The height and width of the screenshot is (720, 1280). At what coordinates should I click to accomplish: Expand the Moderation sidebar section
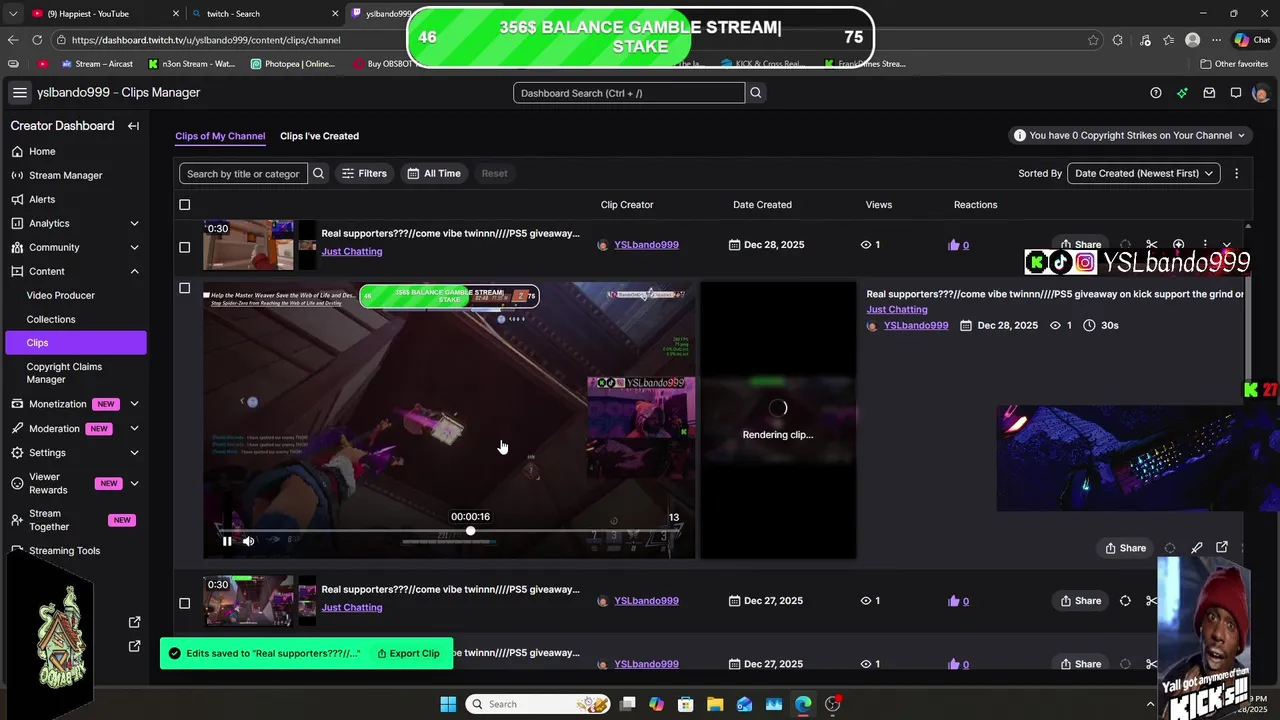134,428
